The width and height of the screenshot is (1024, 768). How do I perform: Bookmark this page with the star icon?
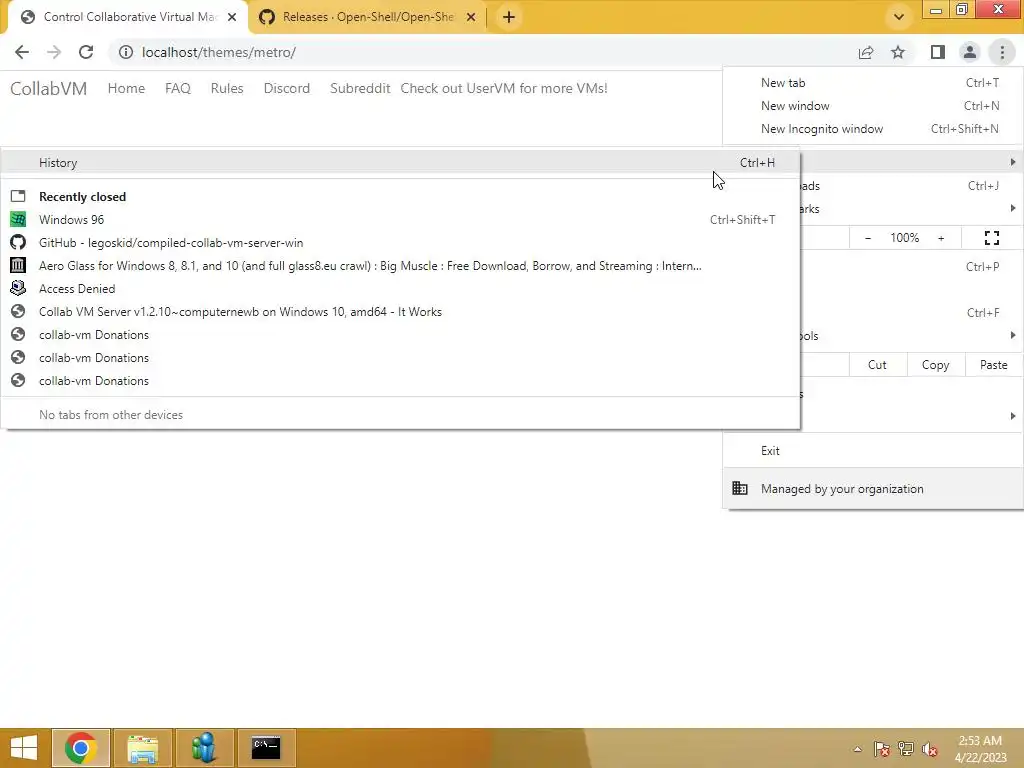[x=898, y=52]
